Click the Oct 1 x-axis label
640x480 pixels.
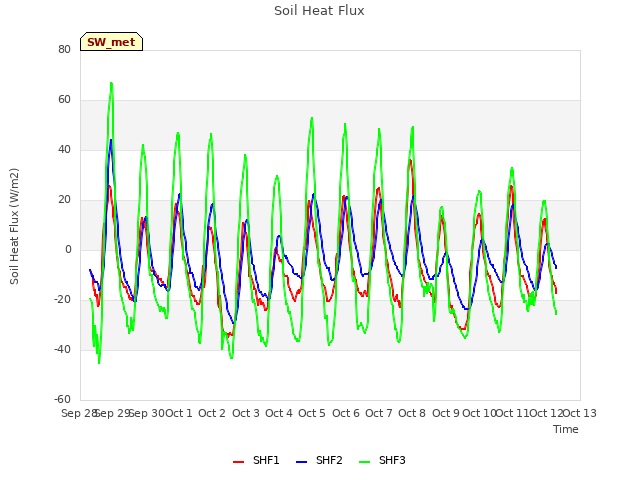click(x=179, y=413)
